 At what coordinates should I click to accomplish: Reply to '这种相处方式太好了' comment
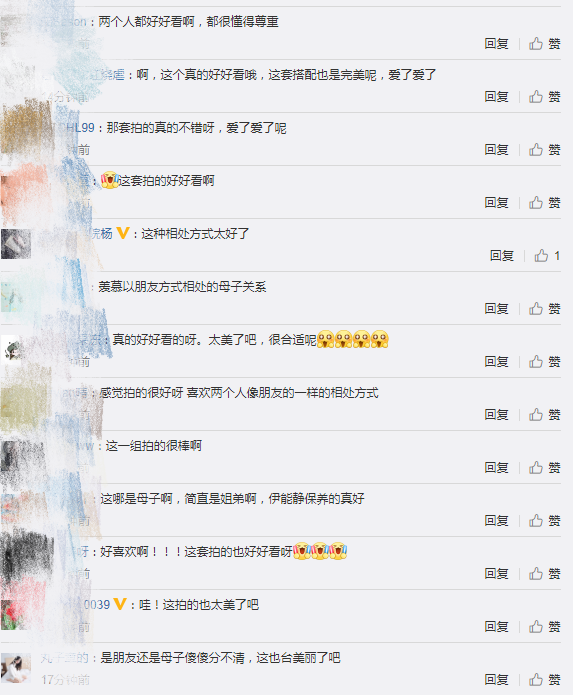click(x=502, y=256)
